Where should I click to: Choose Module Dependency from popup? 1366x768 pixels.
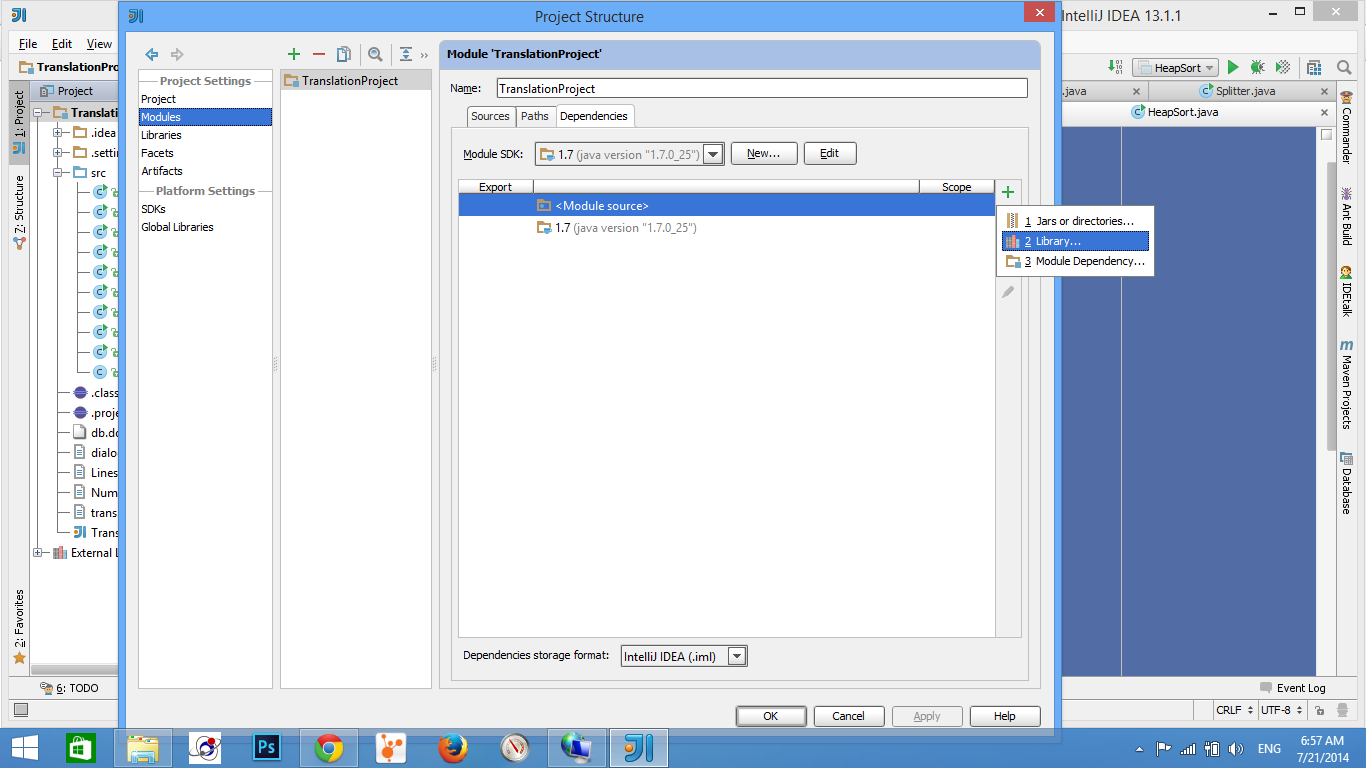coord(1075,261)
